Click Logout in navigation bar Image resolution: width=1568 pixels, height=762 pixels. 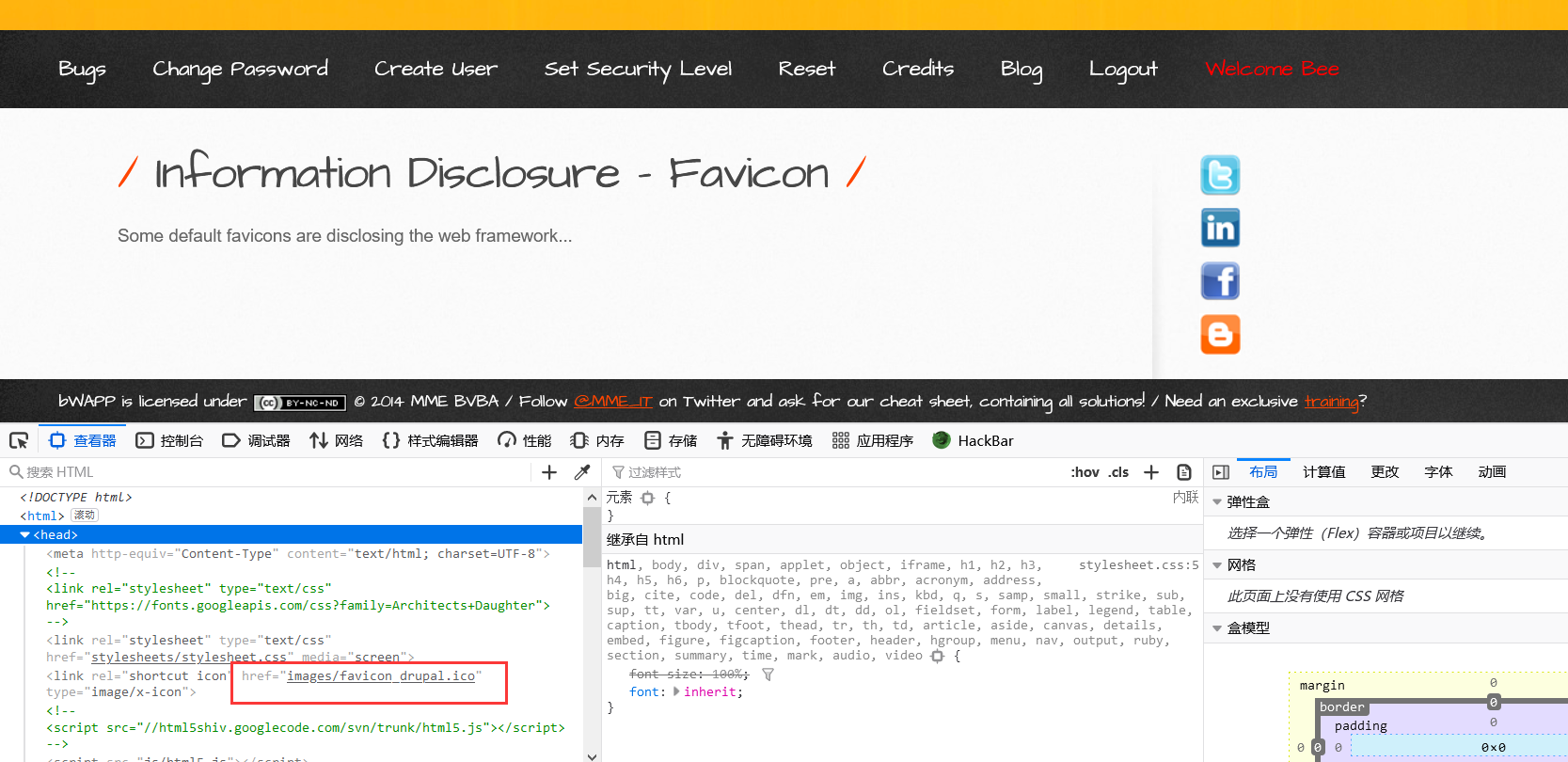1123,70
